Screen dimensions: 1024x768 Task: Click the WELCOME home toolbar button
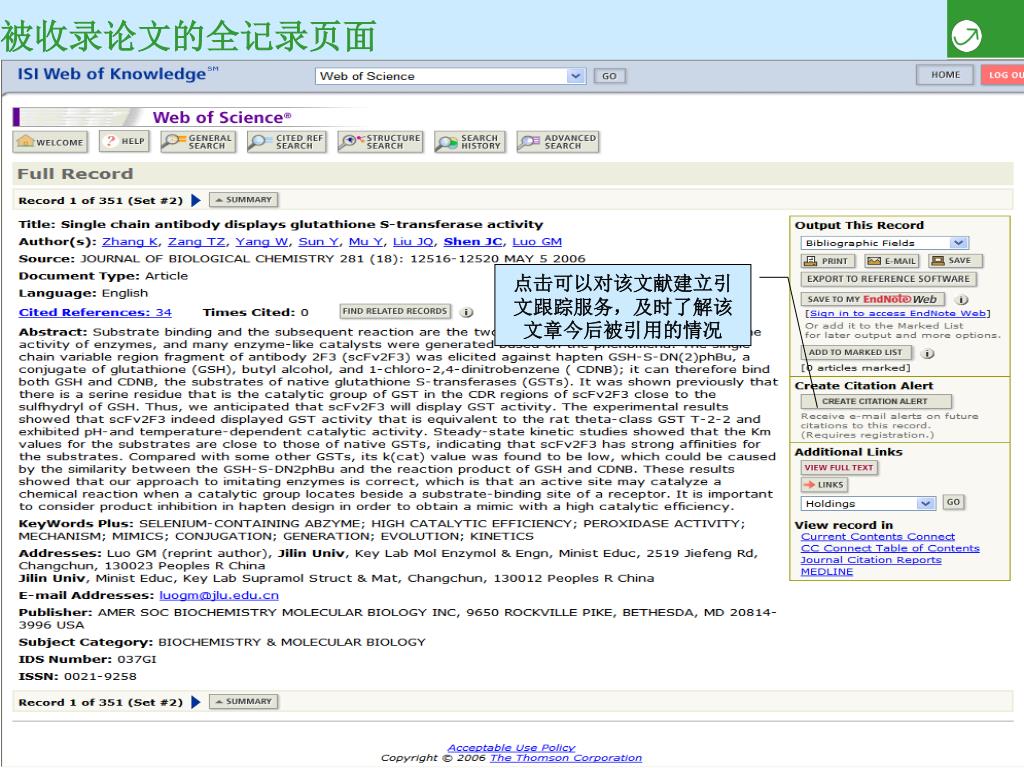[50, 142]
